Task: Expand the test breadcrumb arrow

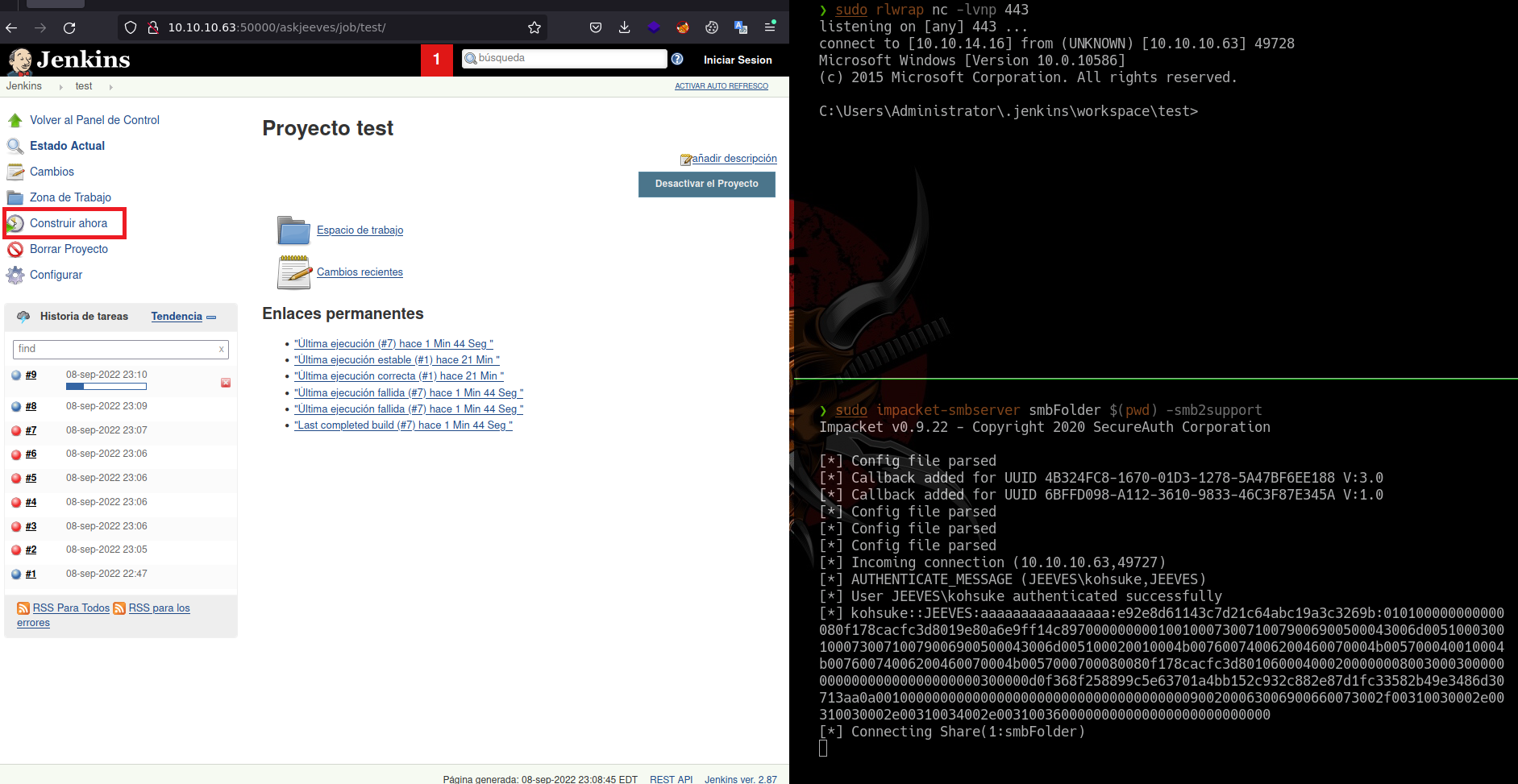Action: click(x=110, y=87)
